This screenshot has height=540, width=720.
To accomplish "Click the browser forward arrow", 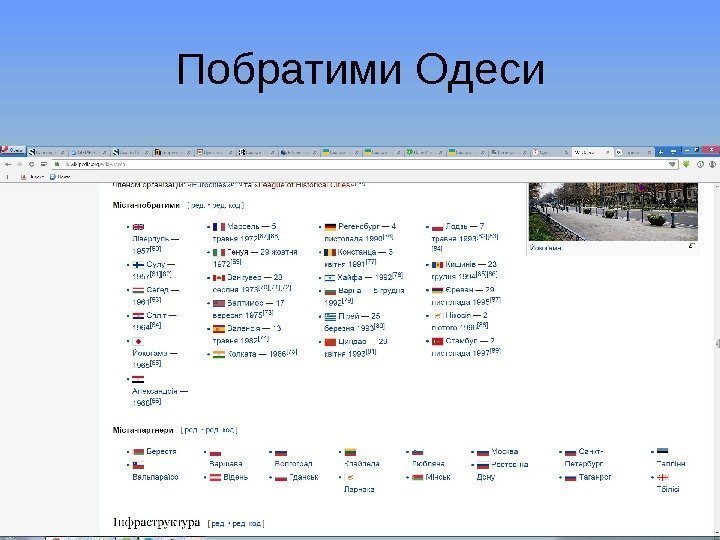I will (19, 164).
